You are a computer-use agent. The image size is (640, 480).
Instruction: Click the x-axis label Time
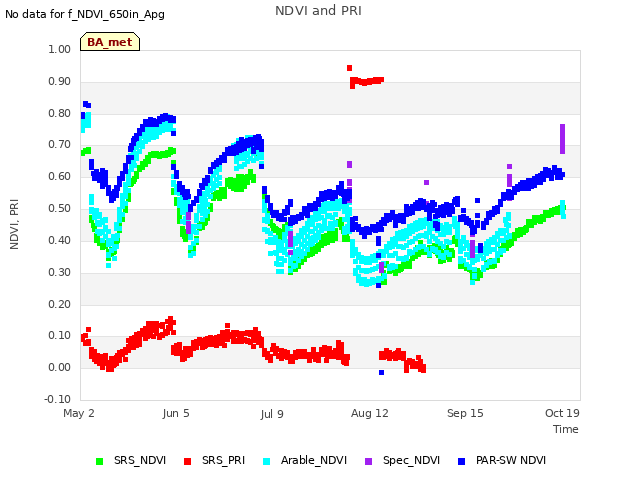(566, 429)
